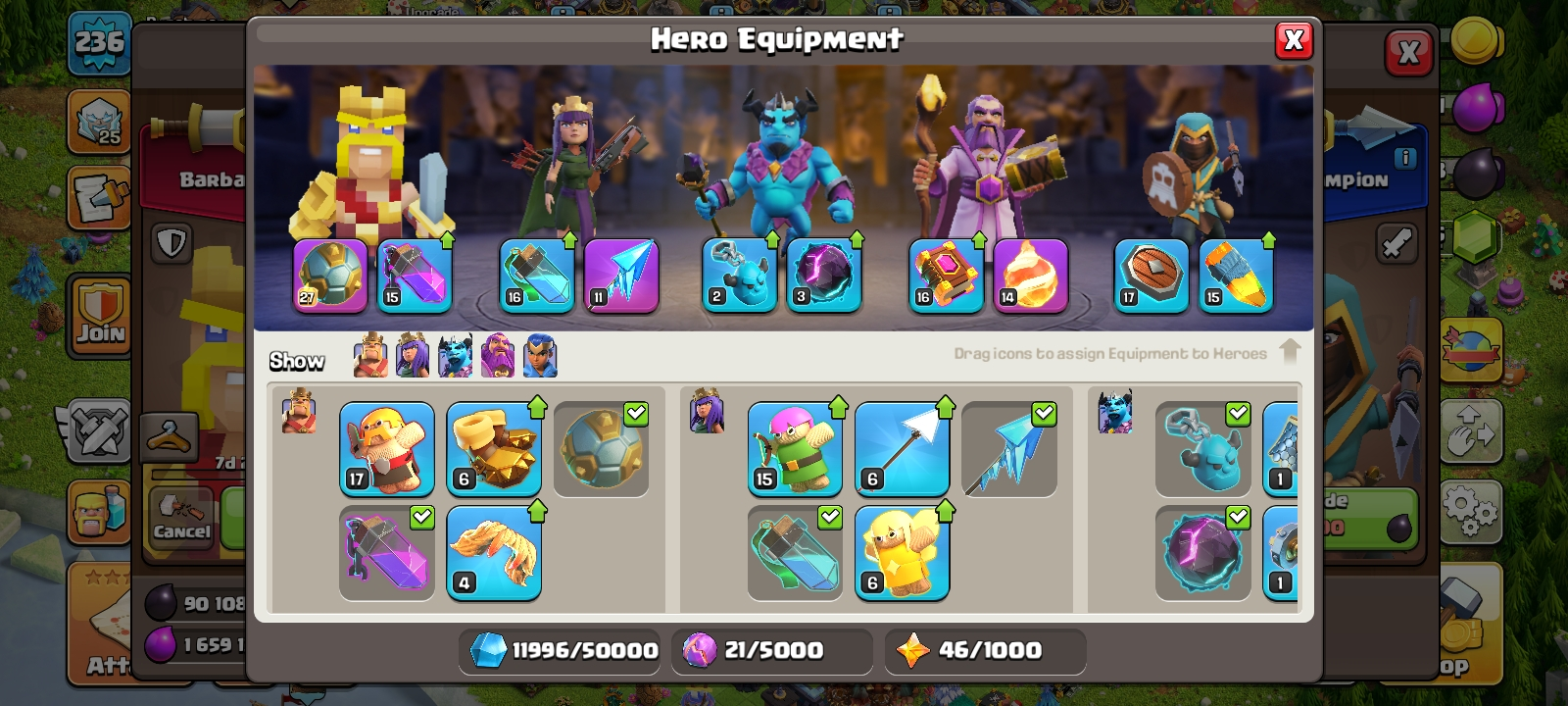The height and width of the screenshot is (706, 1568).
Task: Tap the Join clan button
Action: pyautogui.click(x=100, y=316)
